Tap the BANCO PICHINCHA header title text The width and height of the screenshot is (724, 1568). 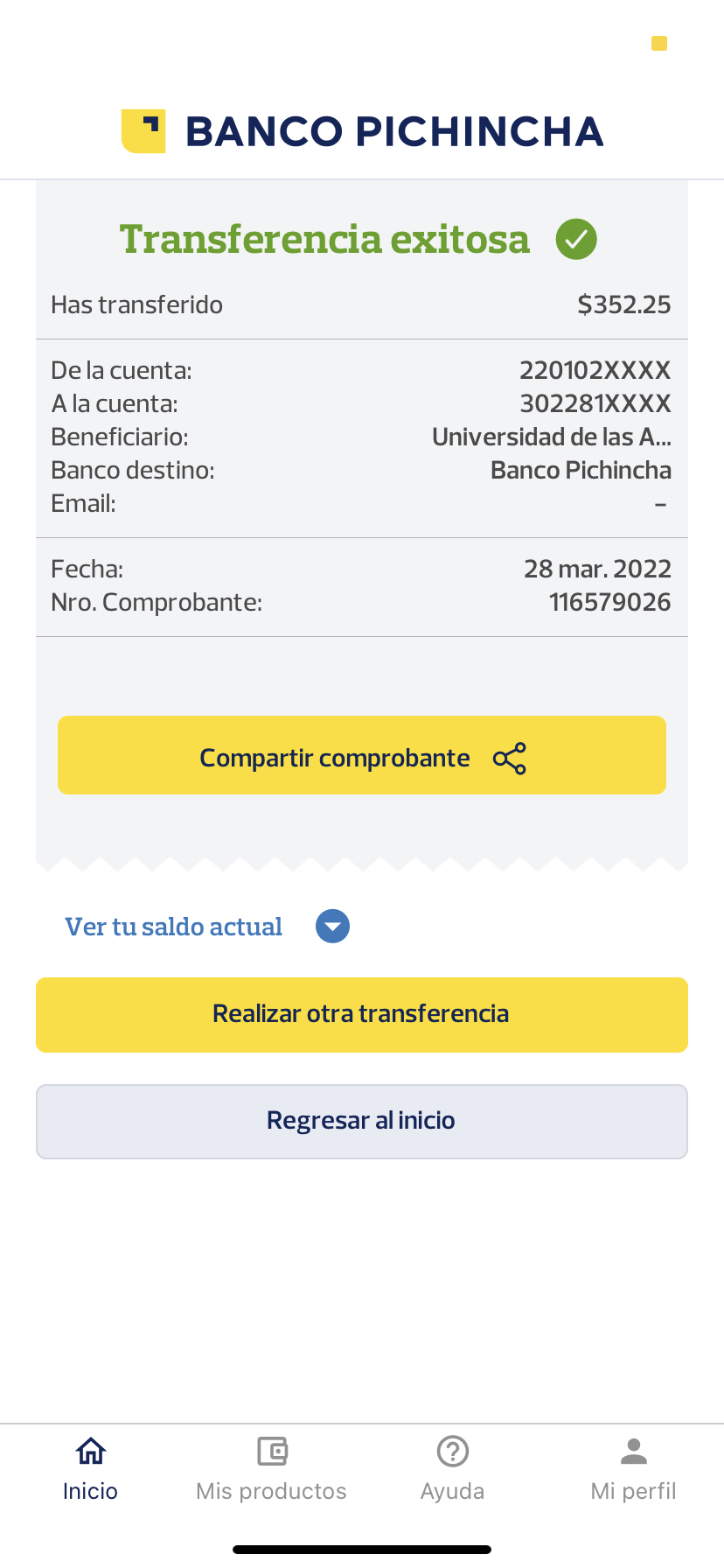pyautogui.click(x=394, y=131)
